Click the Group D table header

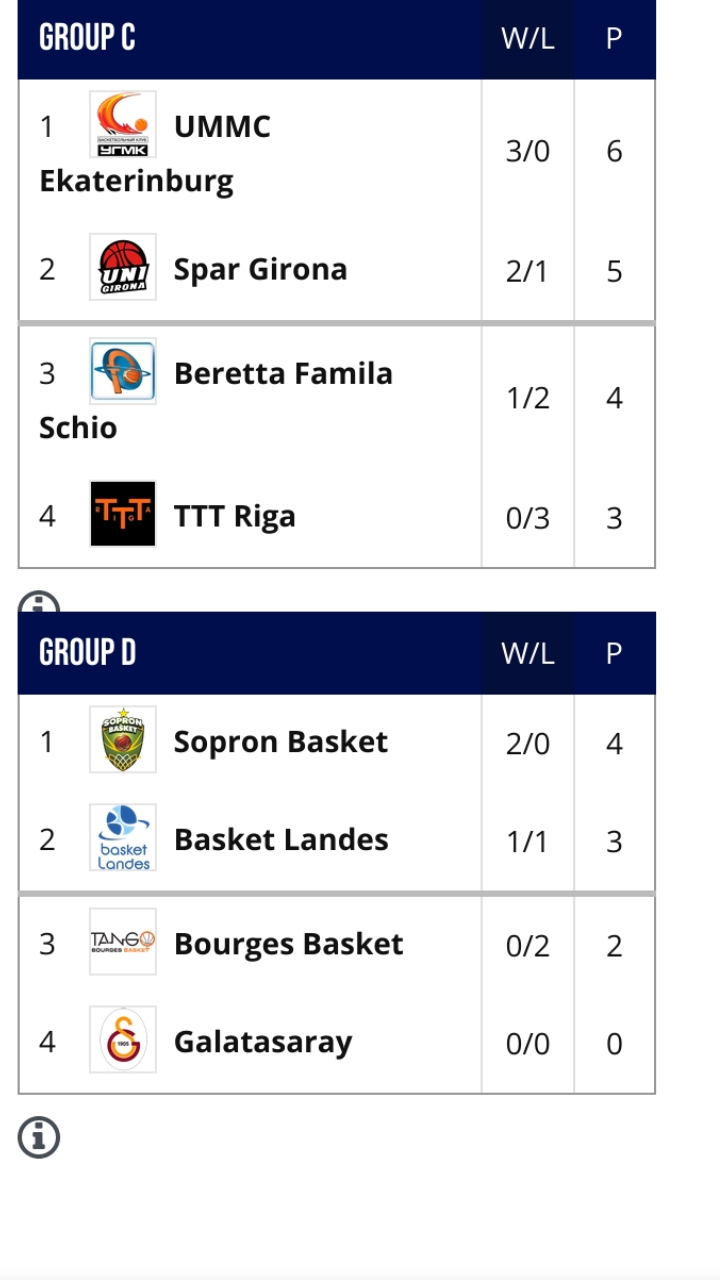point(88,653)
